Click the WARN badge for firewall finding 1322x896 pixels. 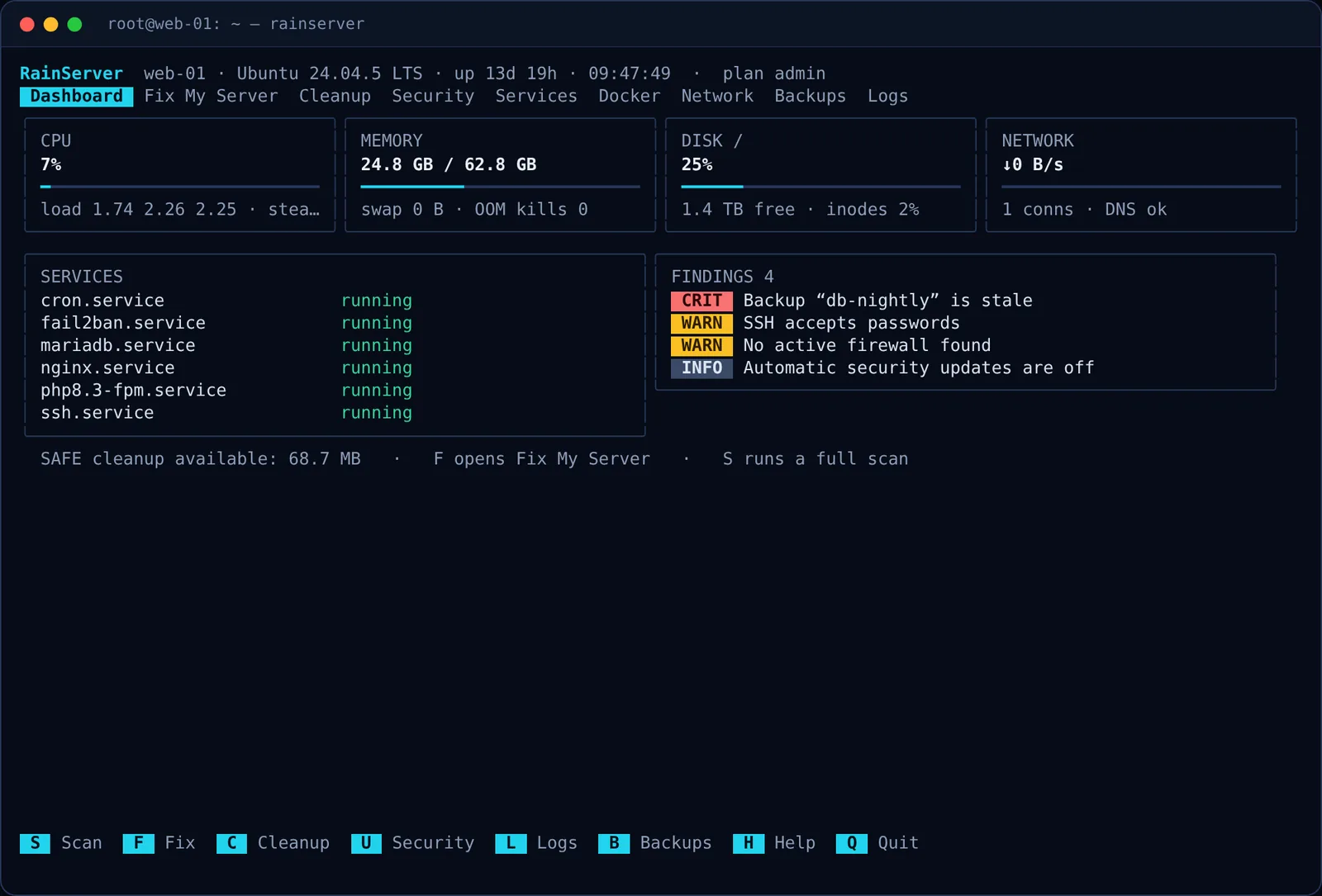point(701,345)
